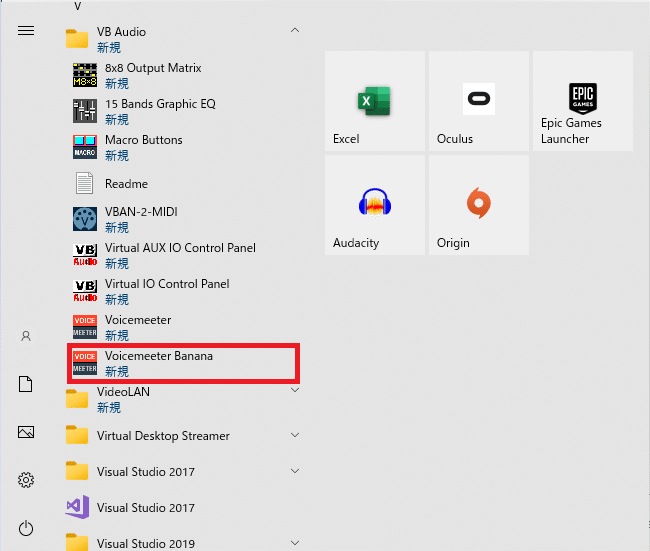
Task: Click the "15 Bands Graphic EQ" label
Action: pos(160,104)
